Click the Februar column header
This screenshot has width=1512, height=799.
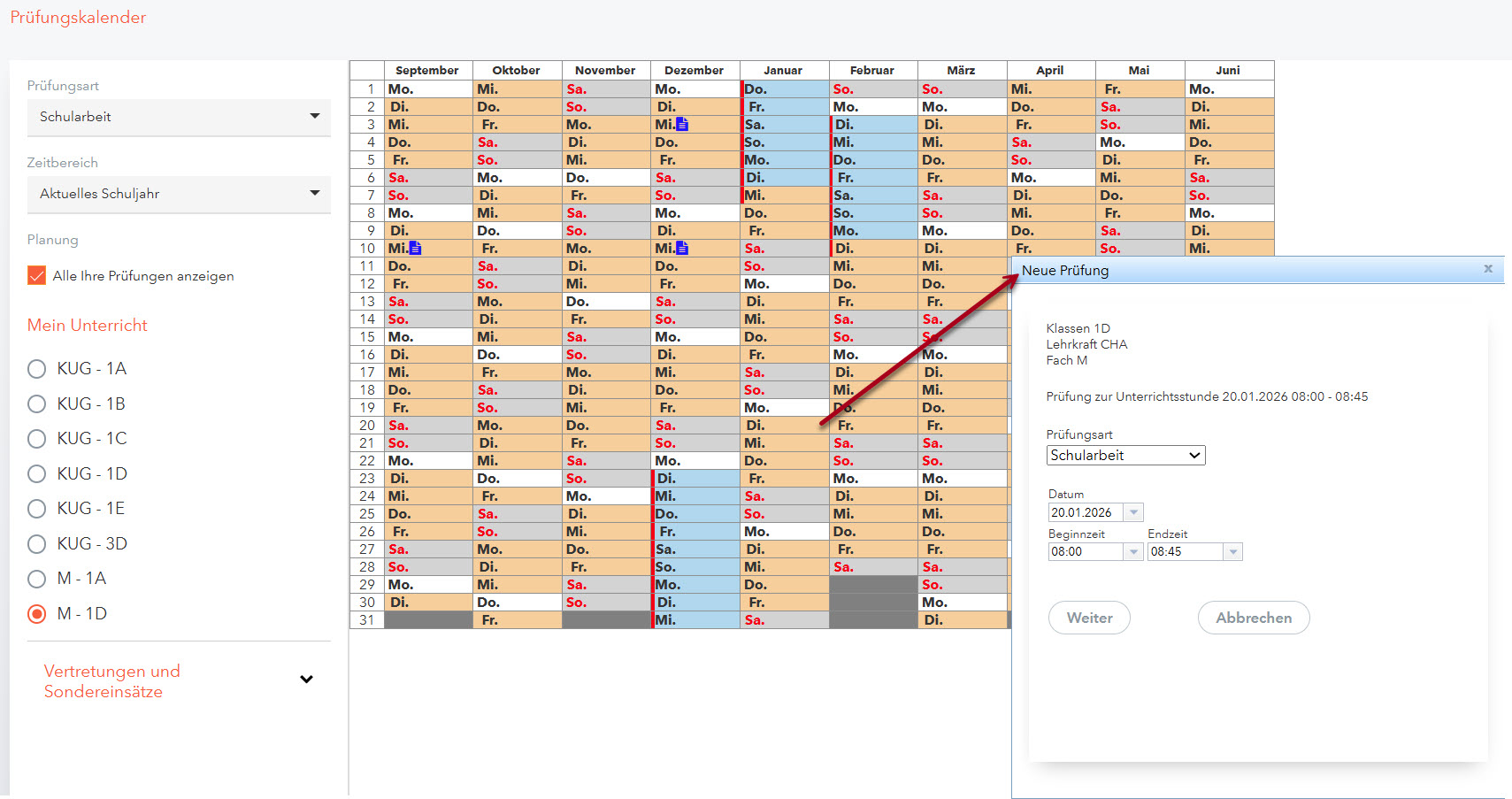(872, 71)
